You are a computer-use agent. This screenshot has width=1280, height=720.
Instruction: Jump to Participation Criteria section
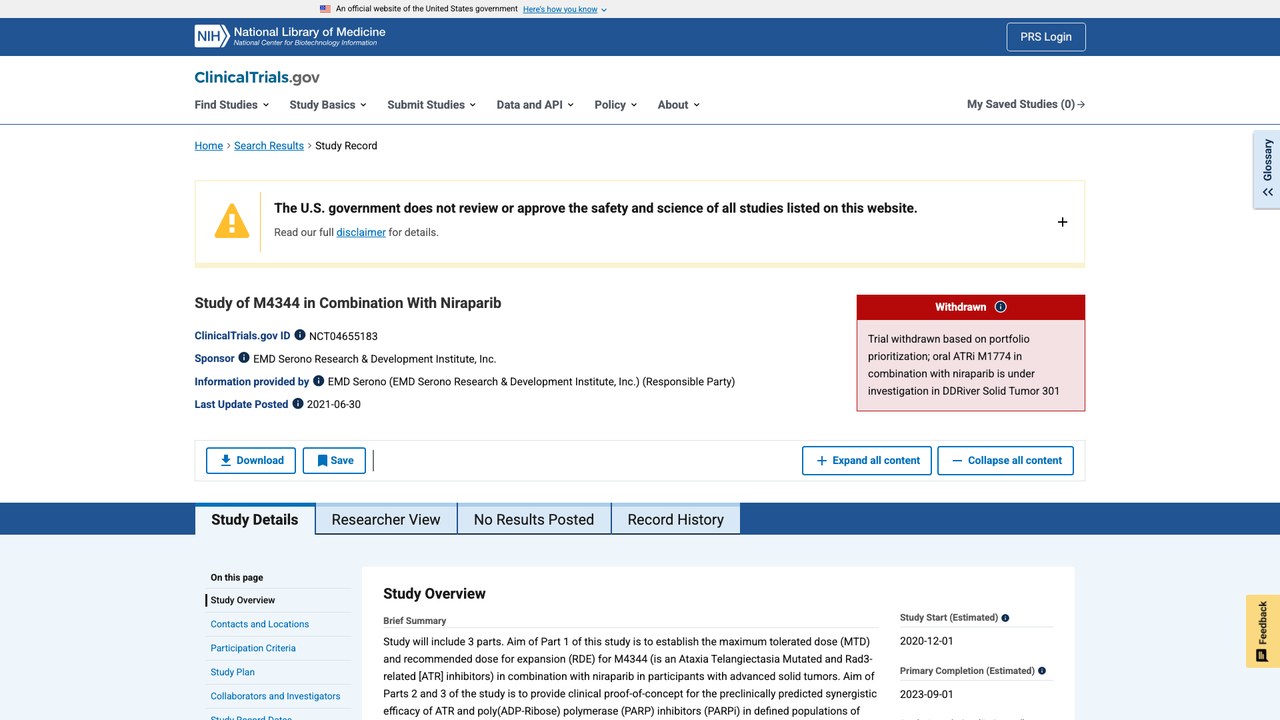(x=253, y=648)
